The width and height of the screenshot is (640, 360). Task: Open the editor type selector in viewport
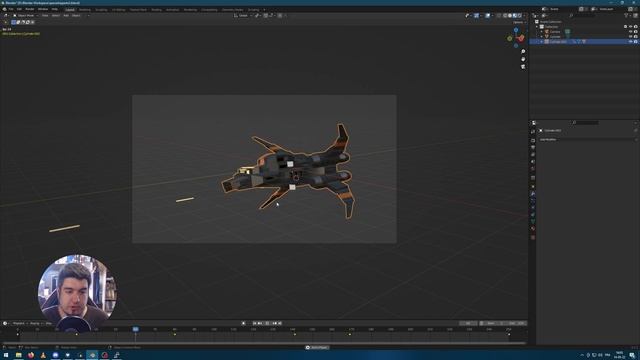pyautogui.click(x=6, y=16)
